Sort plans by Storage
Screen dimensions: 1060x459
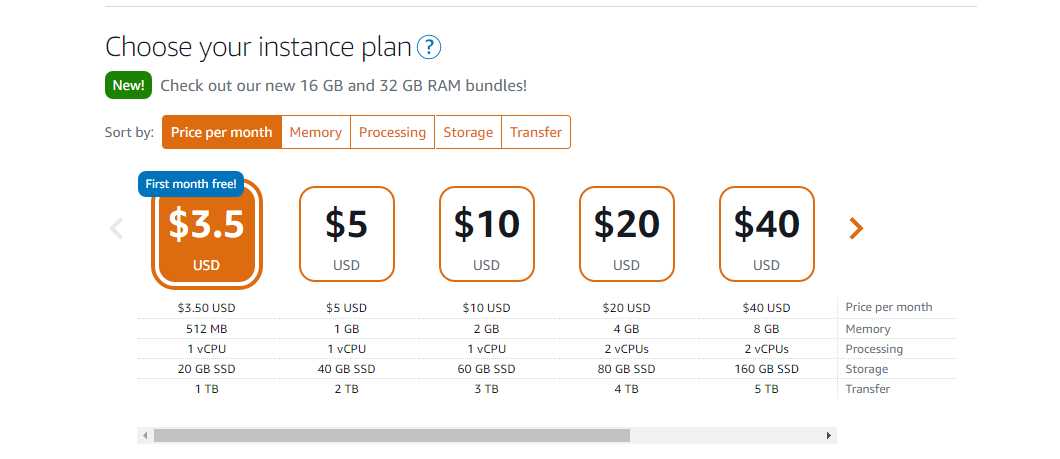point(468,132)
